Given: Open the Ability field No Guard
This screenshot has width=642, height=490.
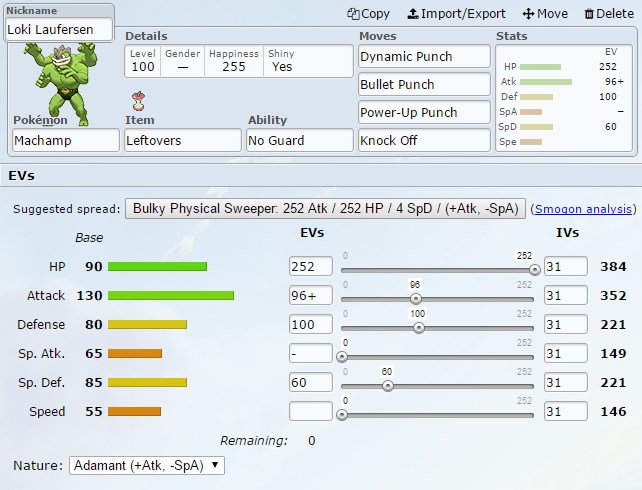Looking at the screenshot, I should tap(300, 140).
